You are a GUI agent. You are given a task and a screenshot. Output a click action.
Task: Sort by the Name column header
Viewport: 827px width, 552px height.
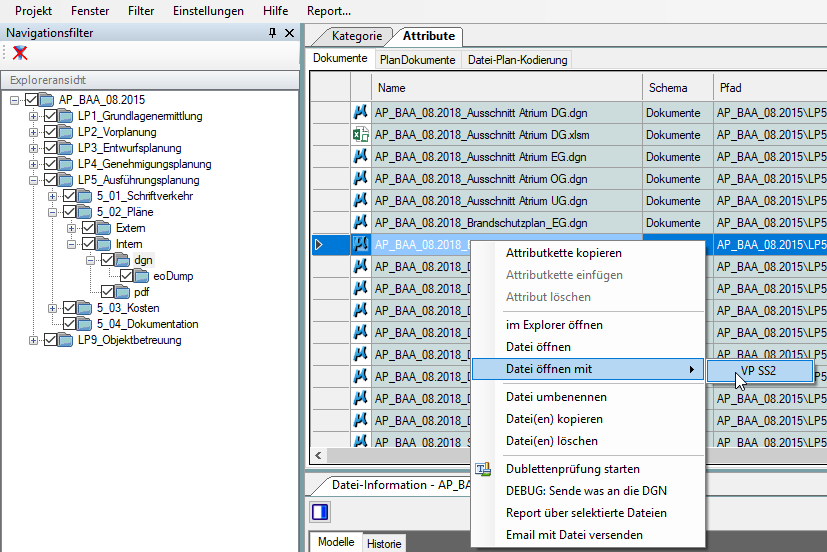click(x=507, y=88)
